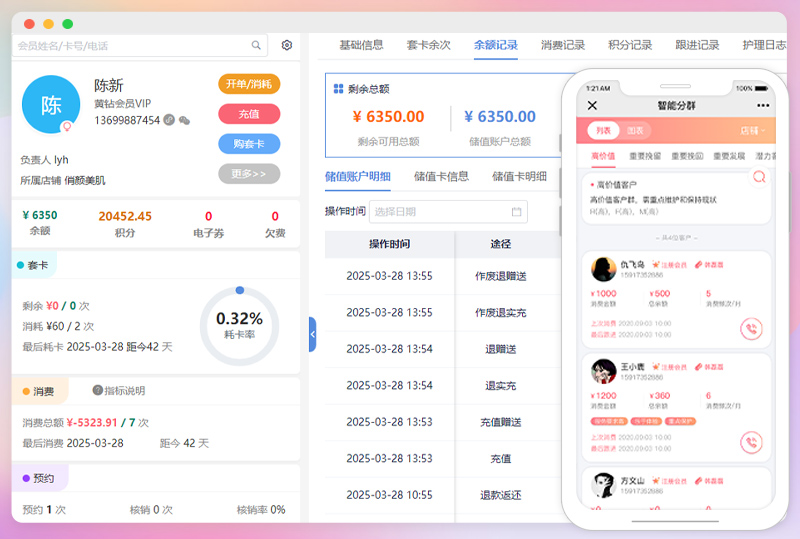Switch to 跟进记录 tab
Viewport: 800px width, 539px height.
697,45
